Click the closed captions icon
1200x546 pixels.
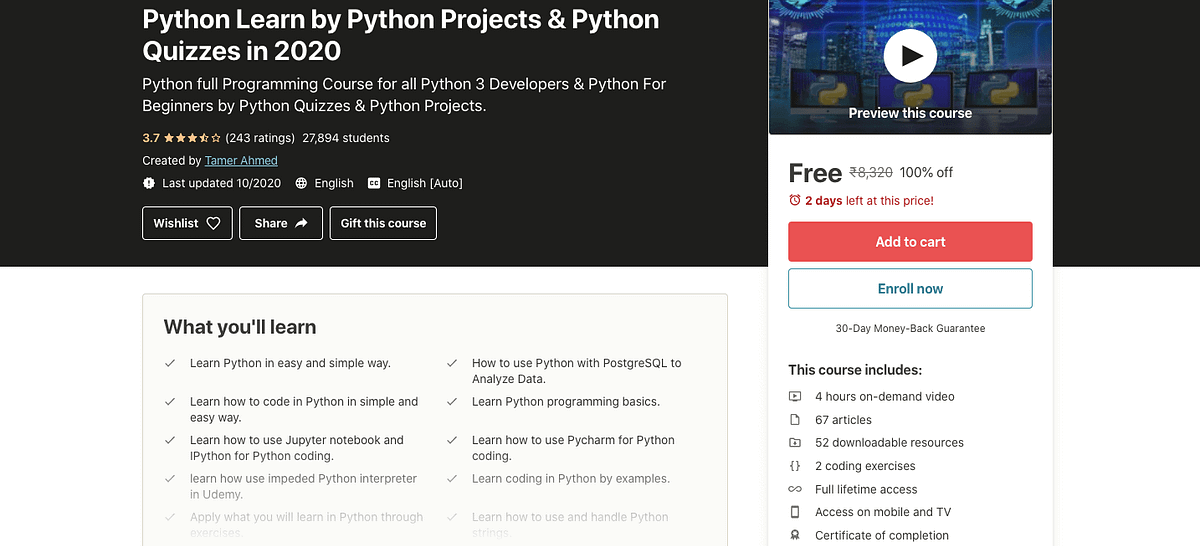coord(374,183)
